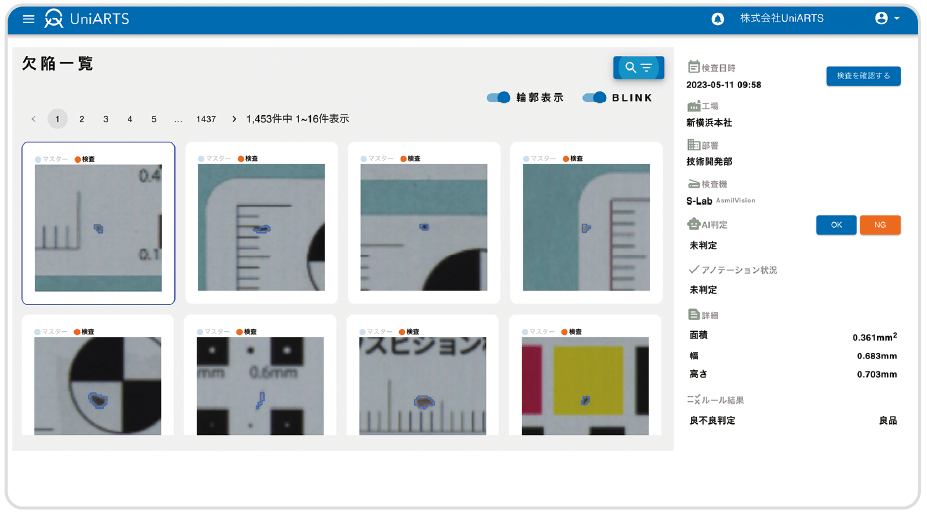This screenshot has width=927, height=512.
Task: Click the 技術開発部 department value
Action: click(x=709, y=161)
